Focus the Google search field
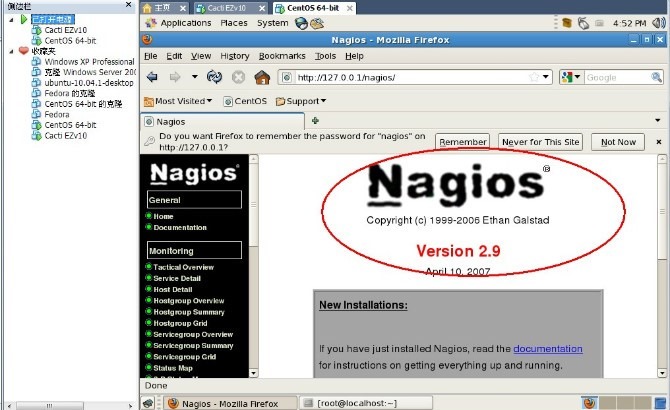This screenshot has width=670, height=410. point(617,77)
